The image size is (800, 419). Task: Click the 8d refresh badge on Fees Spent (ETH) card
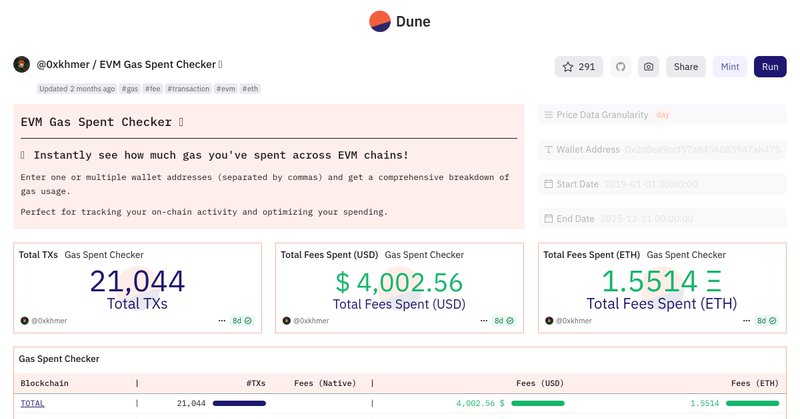pyautogui.click(x=766, y=321)
